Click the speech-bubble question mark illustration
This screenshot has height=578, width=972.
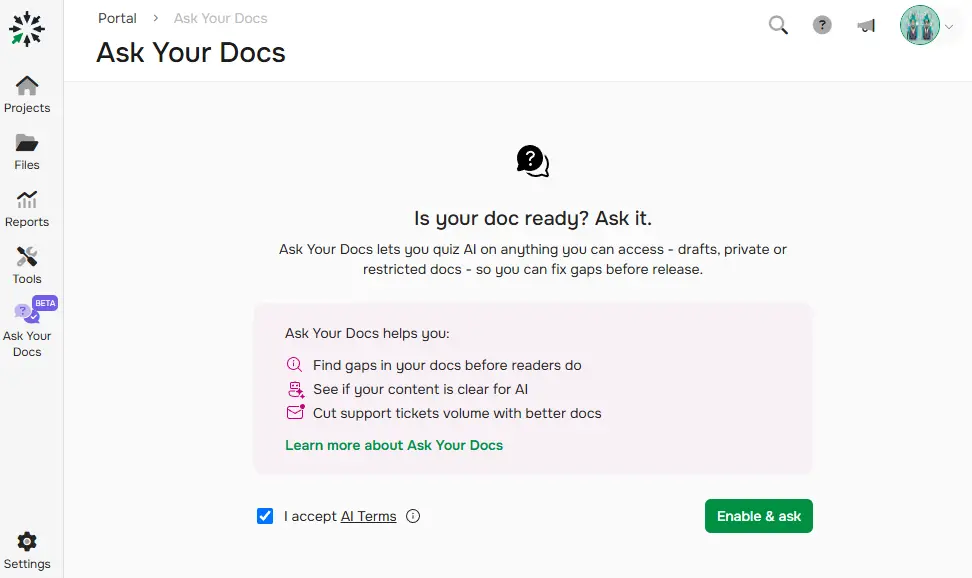pyautogui.click(x=532, y=159)
